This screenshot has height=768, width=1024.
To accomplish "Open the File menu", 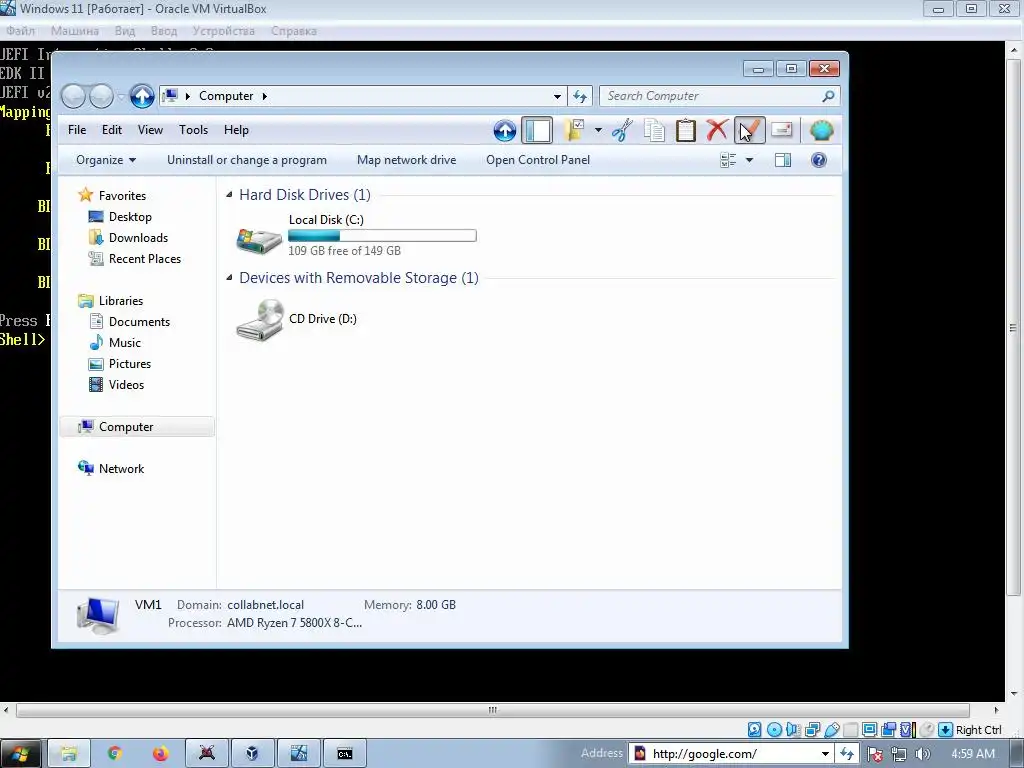I will pos(77,130).
